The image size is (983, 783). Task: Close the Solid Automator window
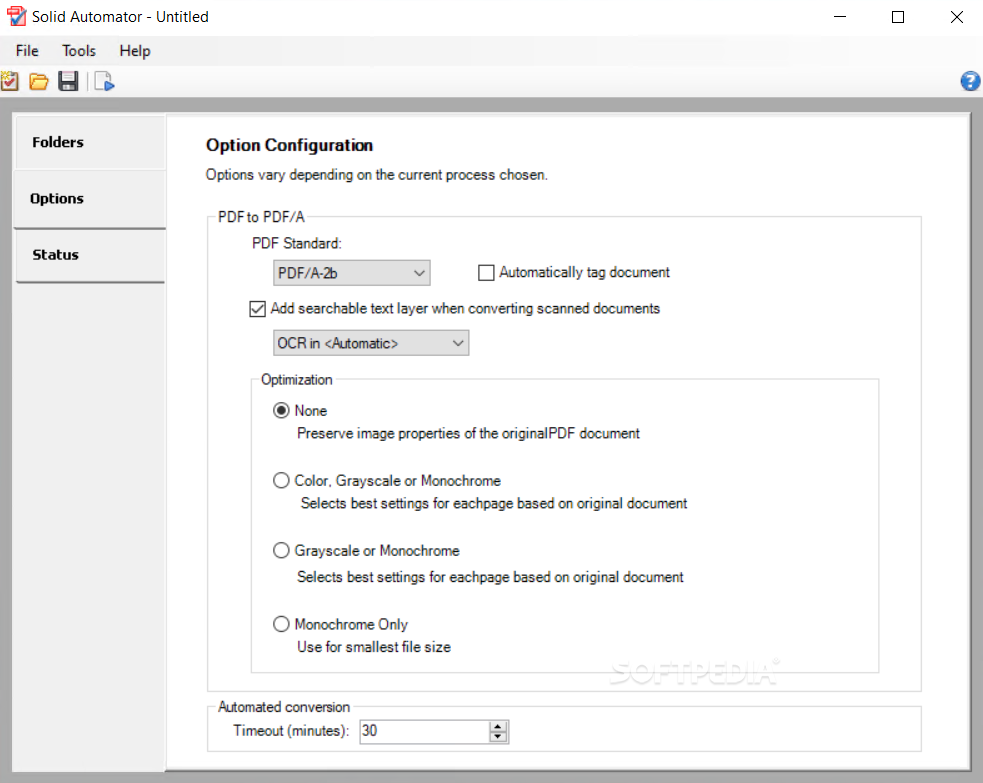(x=956, y=17)
